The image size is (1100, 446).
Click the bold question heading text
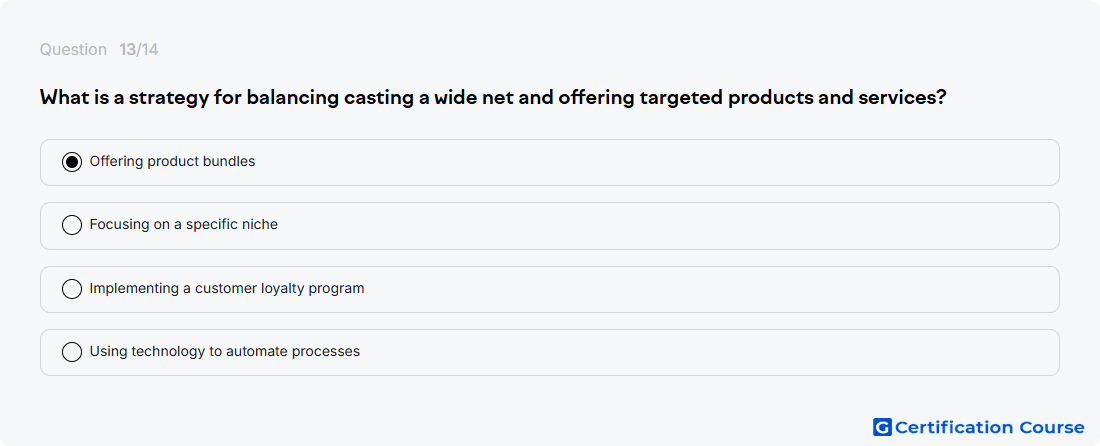click(493, 97)
